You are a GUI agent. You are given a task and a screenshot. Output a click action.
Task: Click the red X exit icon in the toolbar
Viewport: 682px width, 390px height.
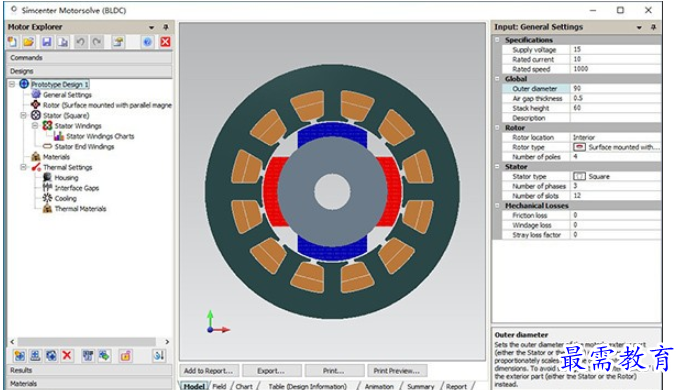[165, 42]
